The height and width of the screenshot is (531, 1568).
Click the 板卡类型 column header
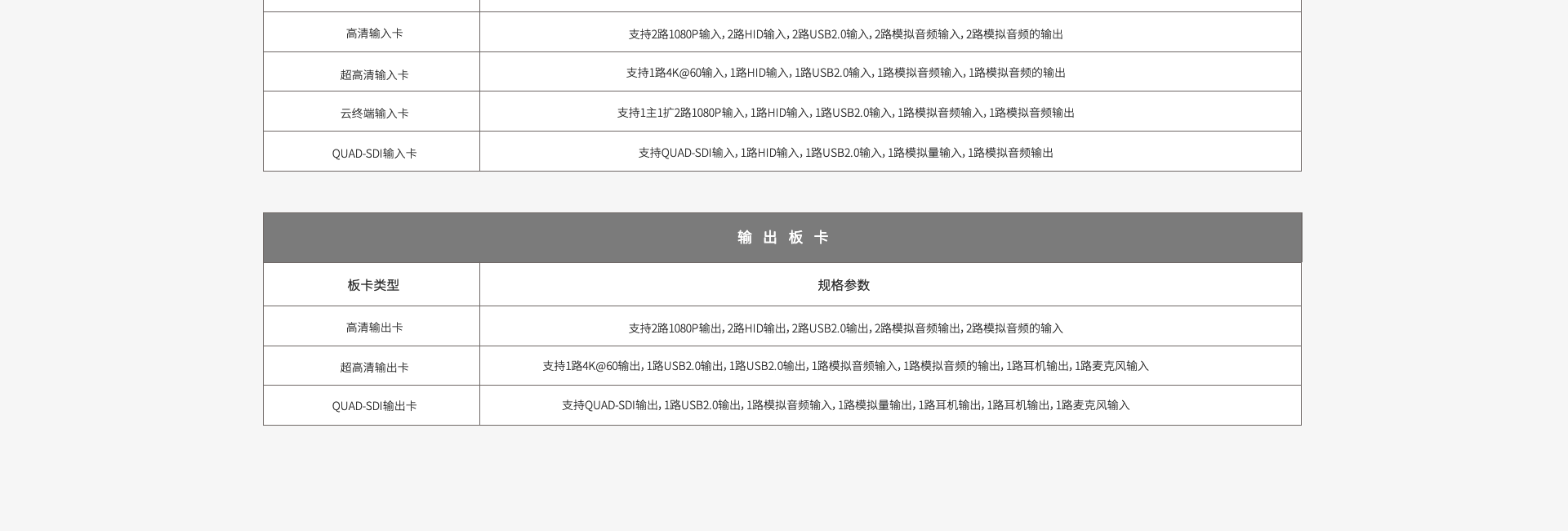pos(373,284)
